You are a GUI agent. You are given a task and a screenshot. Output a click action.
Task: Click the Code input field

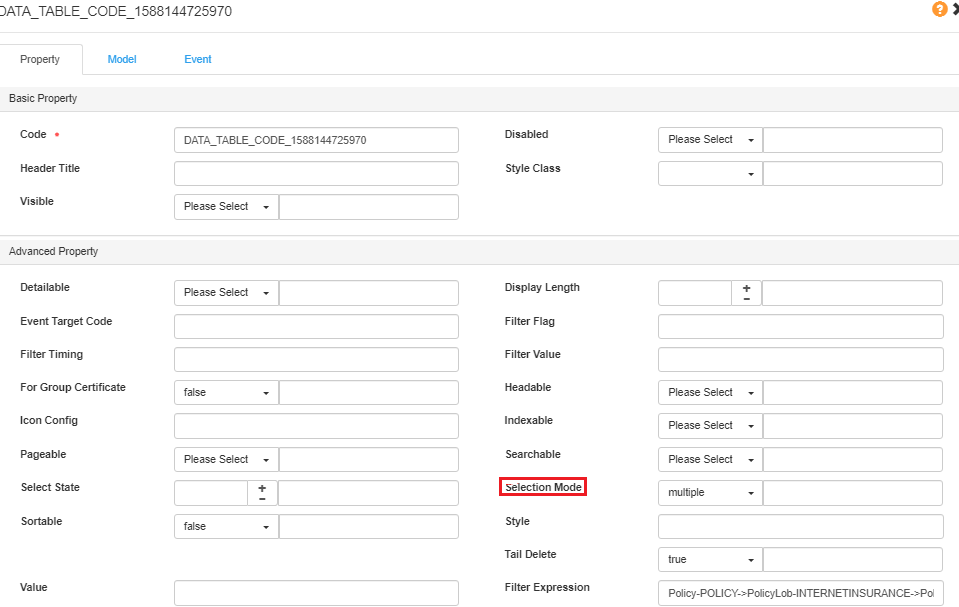point(316,140)
